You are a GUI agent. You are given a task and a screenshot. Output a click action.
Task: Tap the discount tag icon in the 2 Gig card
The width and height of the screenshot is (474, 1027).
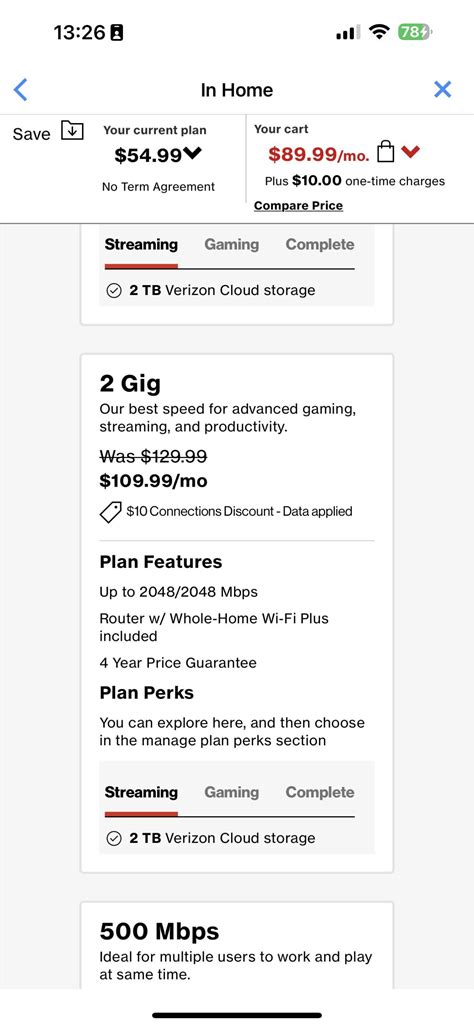tap(111, 512)
